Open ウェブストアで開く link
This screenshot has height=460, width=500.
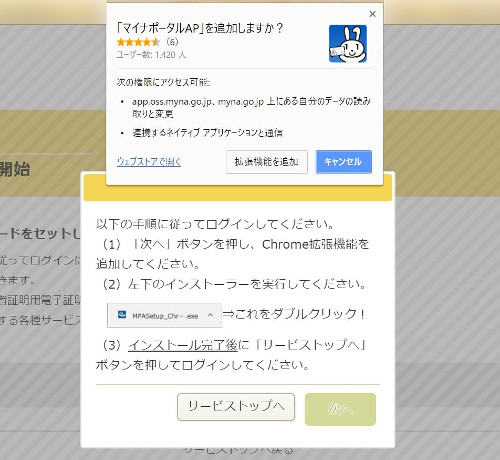pyautogui.click(x=149, y=162)
